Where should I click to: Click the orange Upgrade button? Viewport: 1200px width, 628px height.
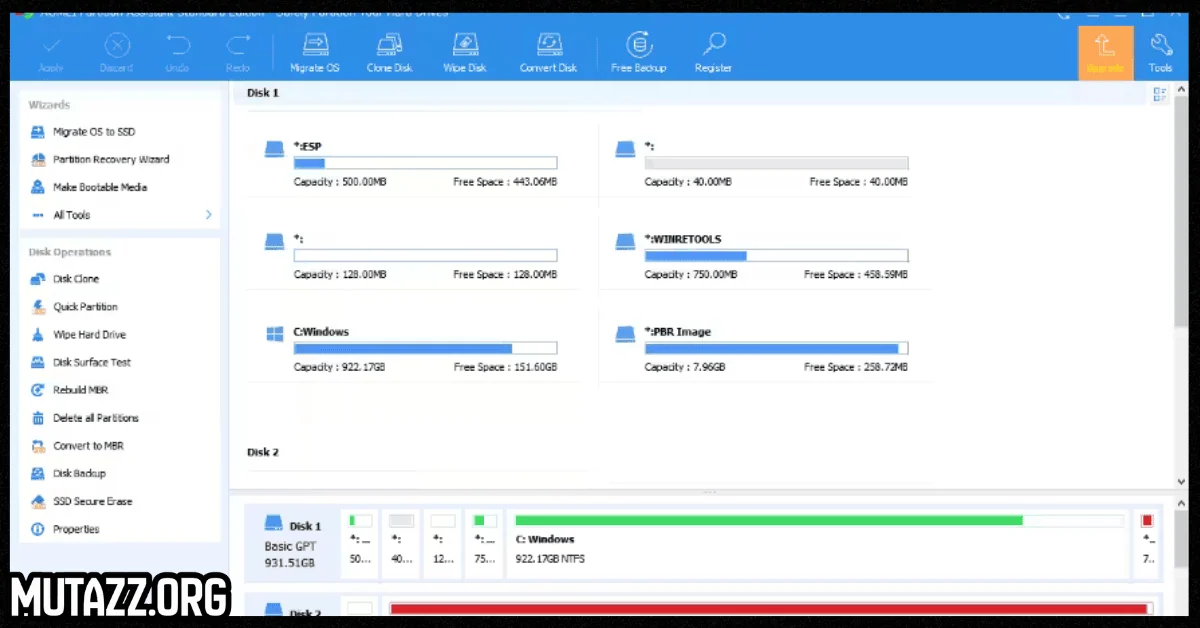click(x=1105, y=50)
